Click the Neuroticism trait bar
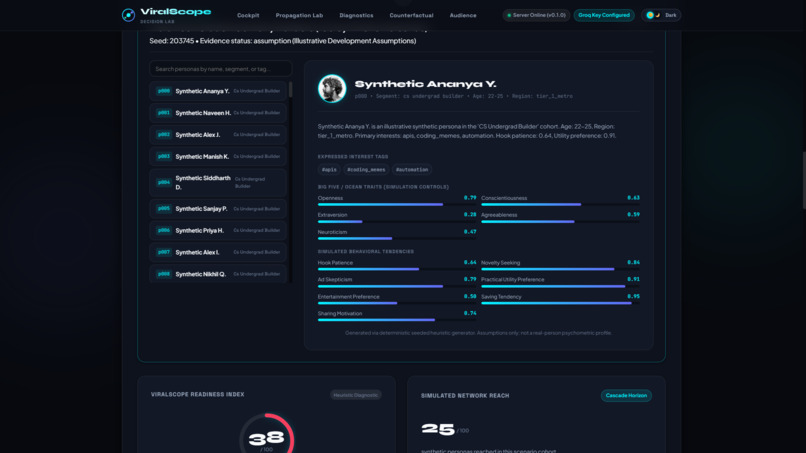The image size is (806, 453). (397, 239)
